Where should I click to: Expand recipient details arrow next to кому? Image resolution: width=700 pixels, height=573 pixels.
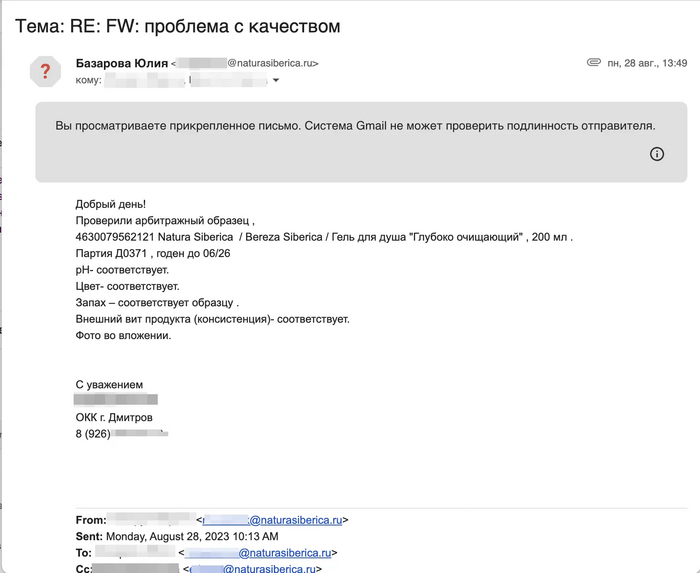(x=276, y=80)
